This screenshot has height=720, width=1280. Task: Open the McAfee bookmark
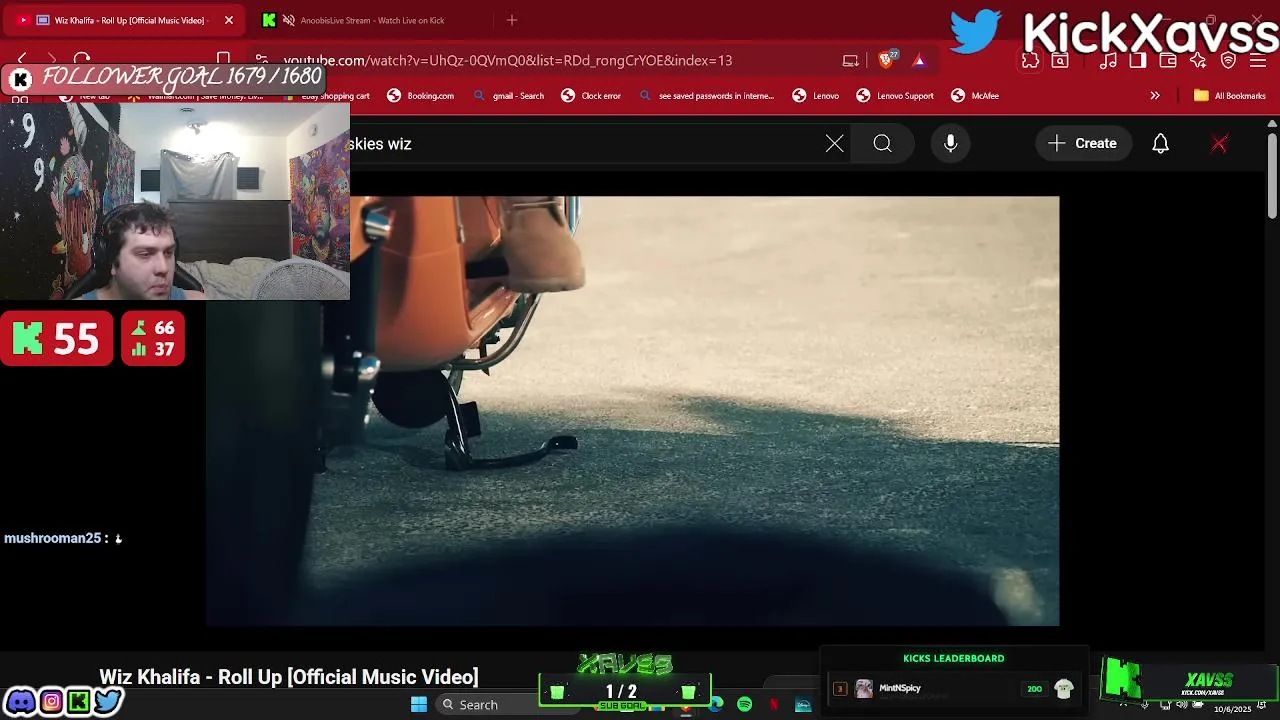[975, 96]
